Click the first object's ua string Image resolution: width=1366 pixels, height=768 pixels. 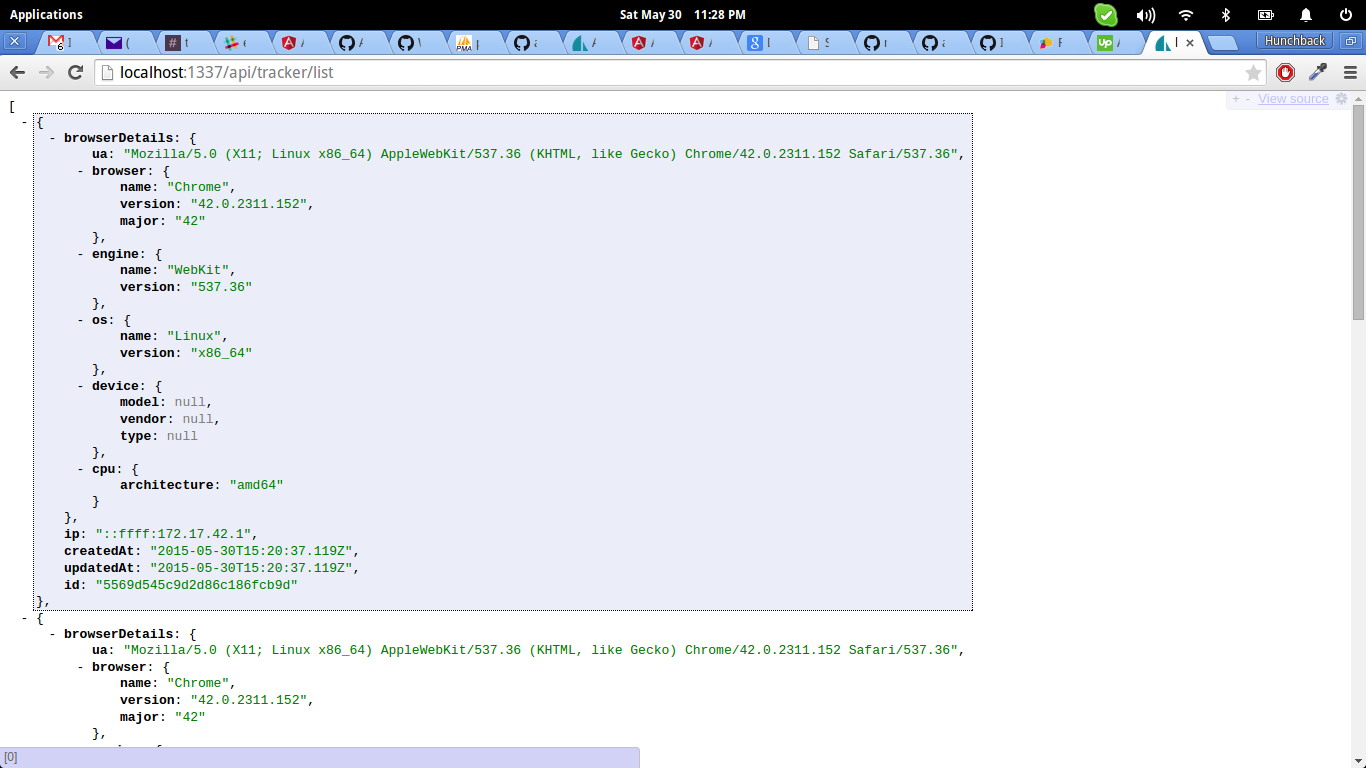541,155
